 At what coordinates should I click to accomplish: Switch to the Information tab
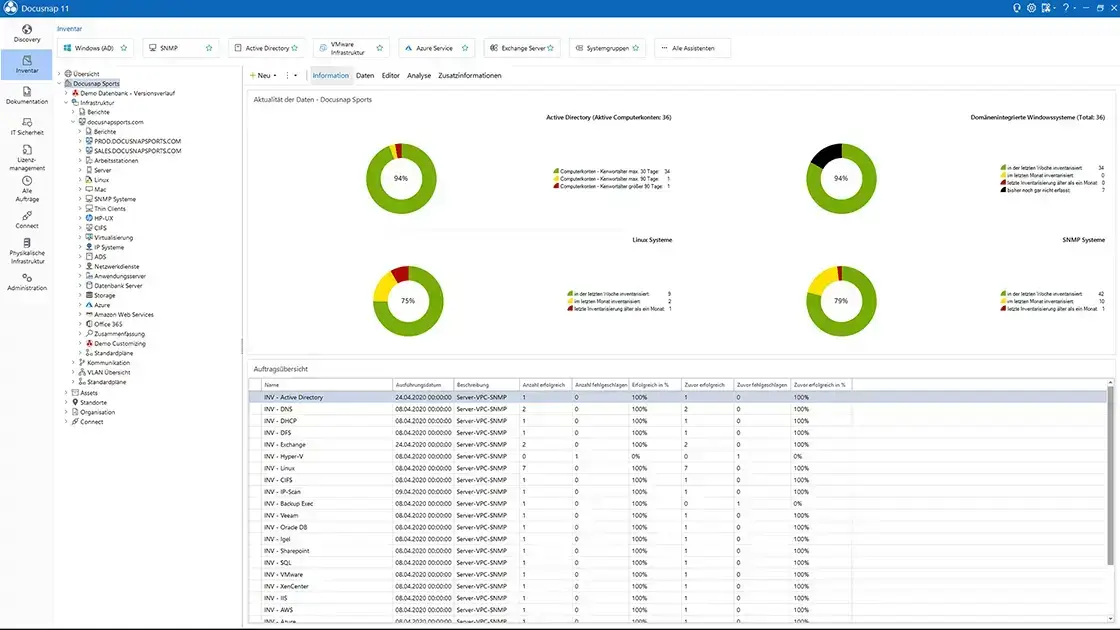tap(330, 75)
